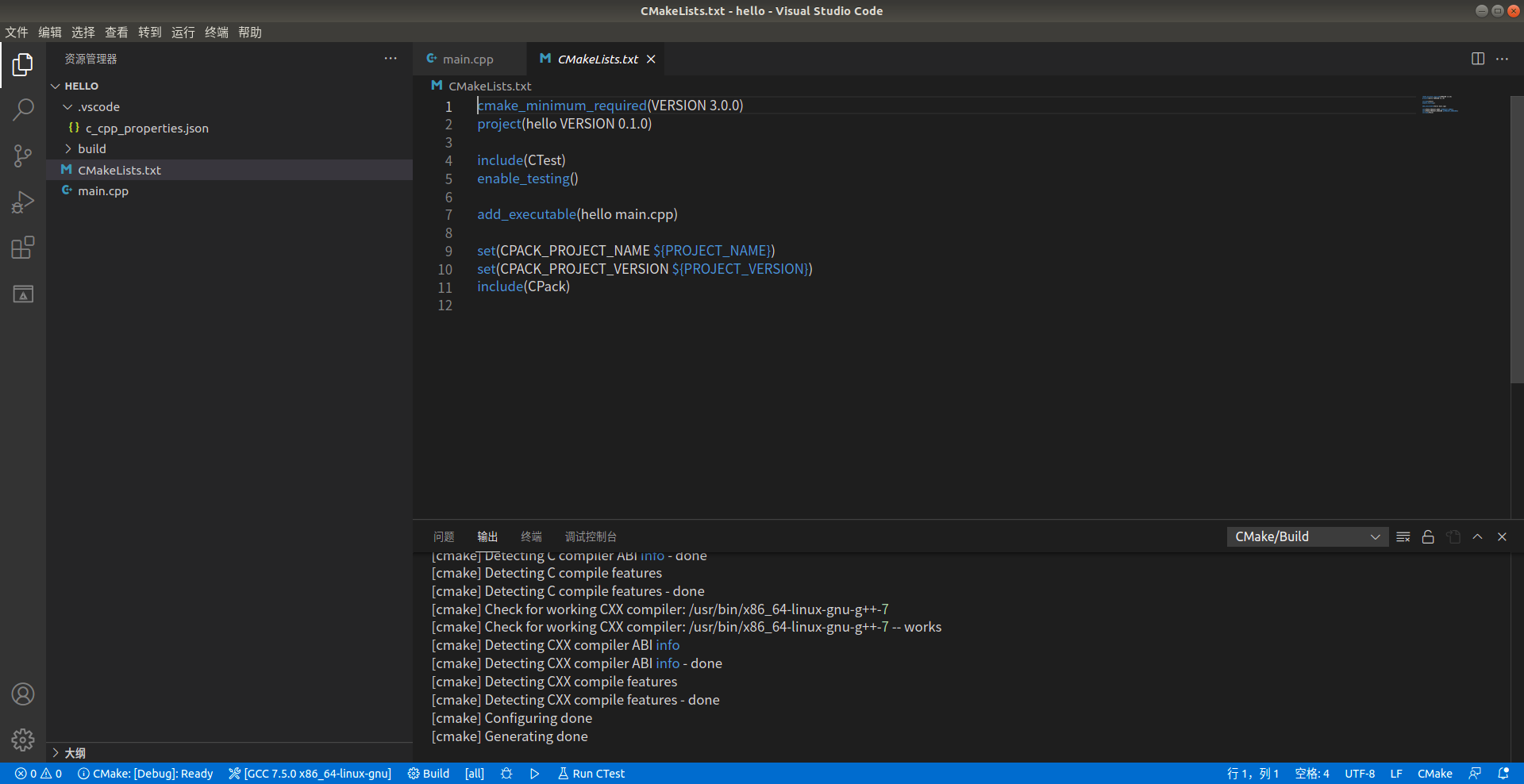
Task: Open the Go menu
Action: pos(150,33)
